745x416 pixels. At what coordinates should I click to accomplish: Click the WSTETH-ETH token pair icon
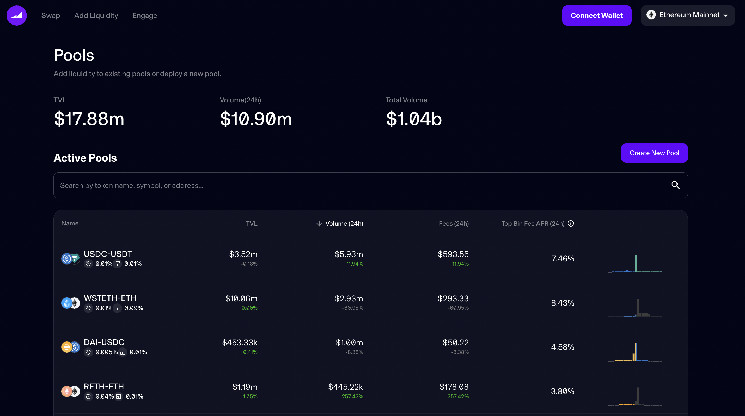69,303
